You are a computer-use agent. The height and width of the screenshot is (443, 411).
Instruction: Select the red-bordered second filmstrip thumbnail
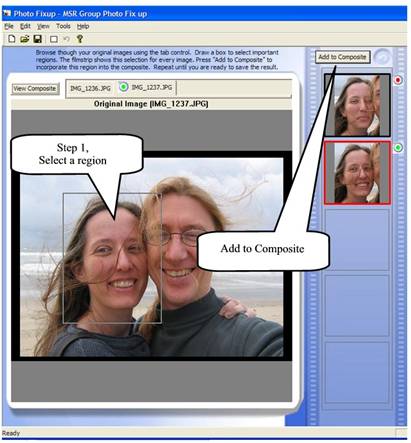357,173
